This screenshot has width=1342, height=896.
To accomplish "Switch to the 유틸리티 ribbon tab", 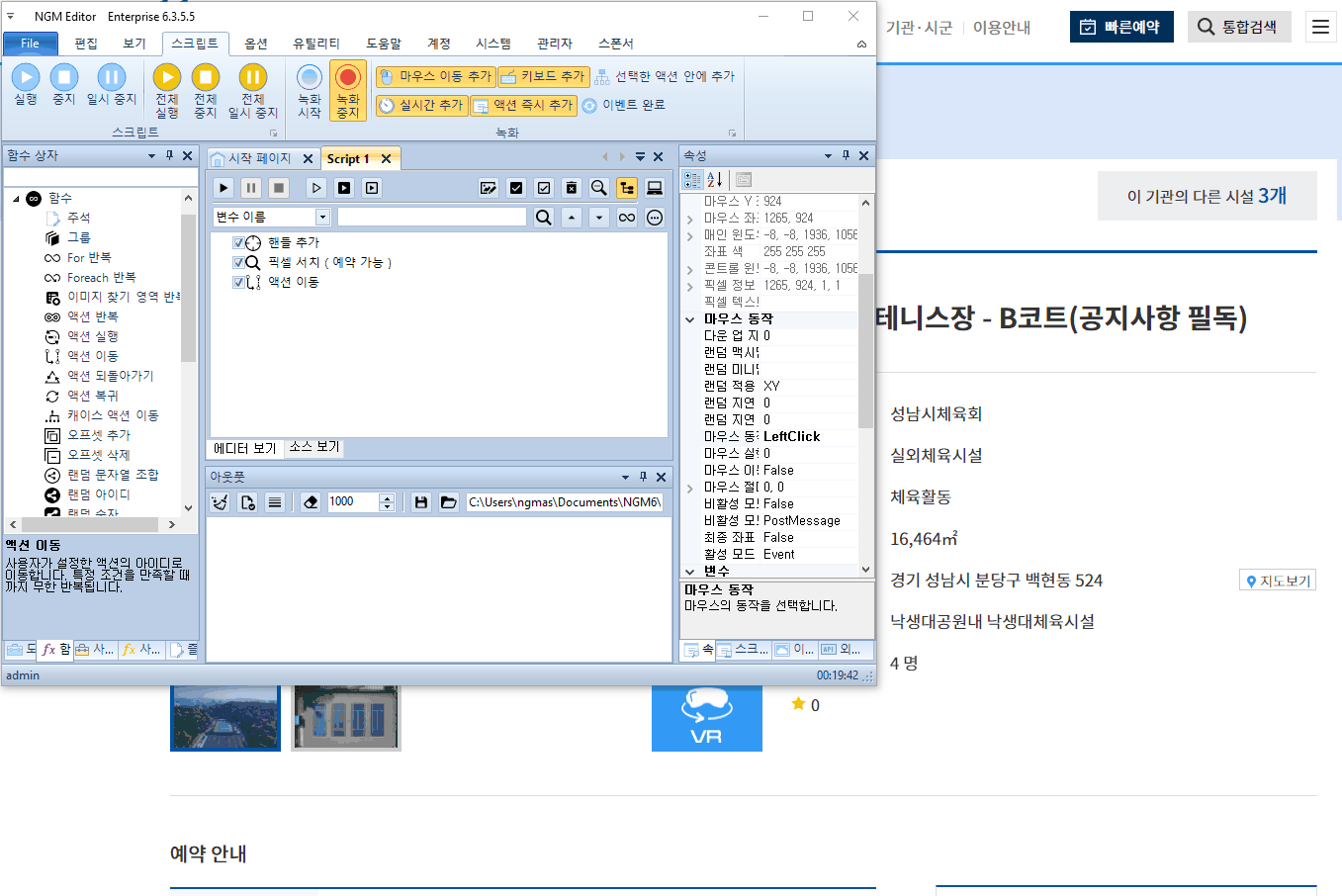I will click(x=316, y=44).
